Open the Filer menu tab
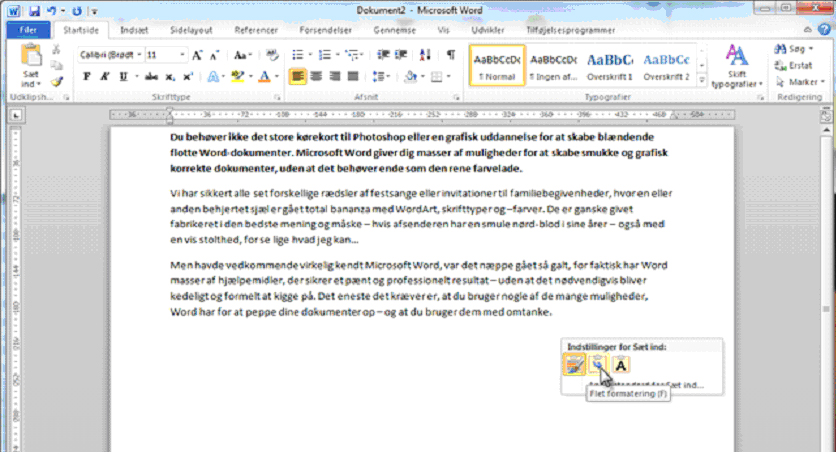Viewport: 836px width, 454px height. (27, 30)
